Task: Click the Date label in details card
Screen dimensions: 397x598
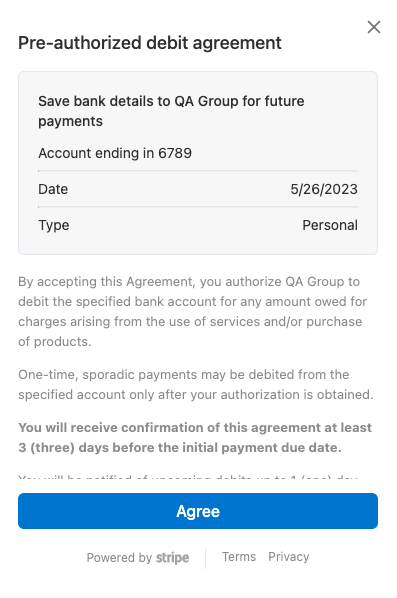Action: (x=53, y=189)
